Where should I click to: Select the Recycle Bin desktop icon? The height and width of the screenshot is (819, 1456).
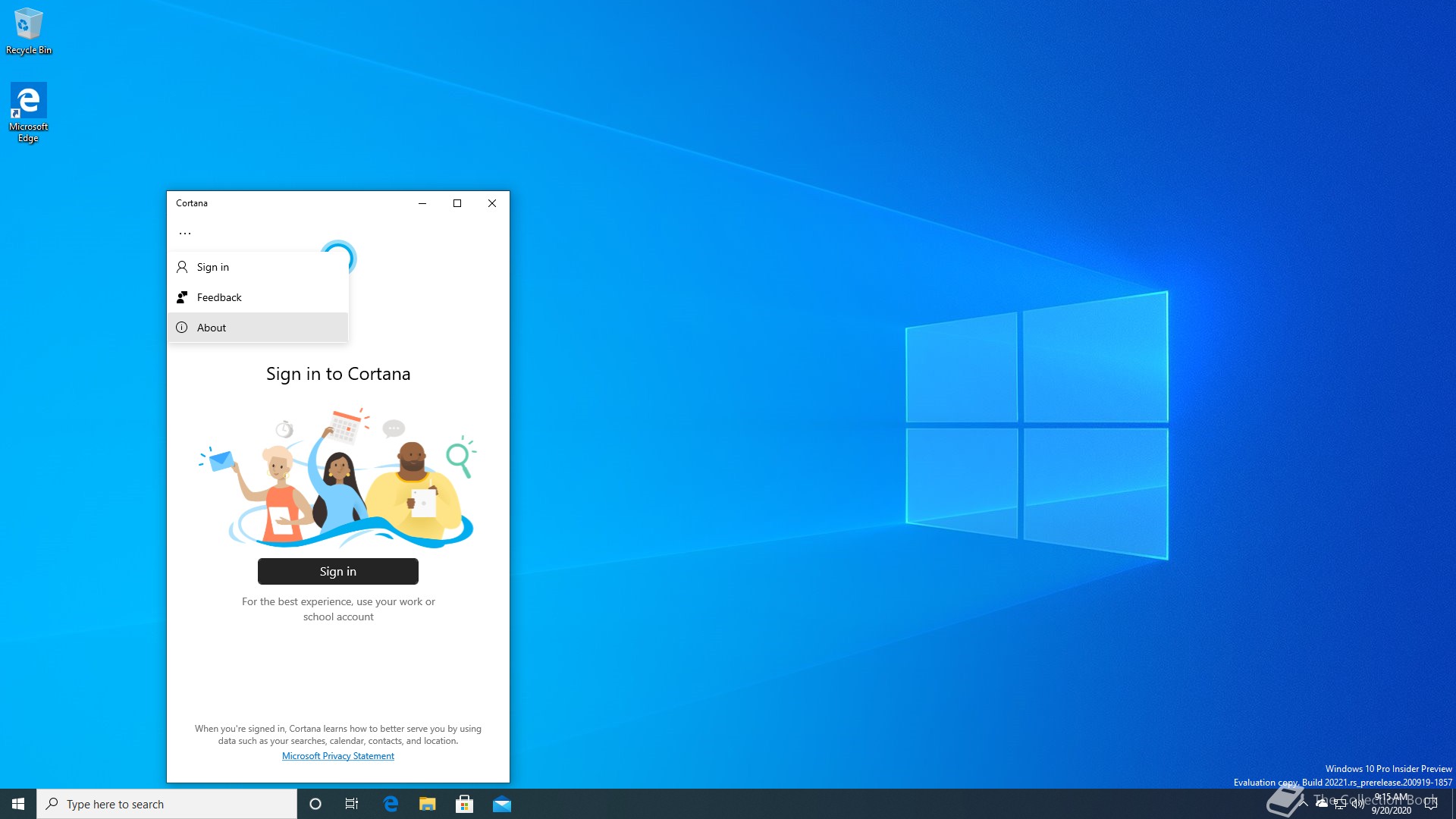pyautogui.click(x=28, y=32)
